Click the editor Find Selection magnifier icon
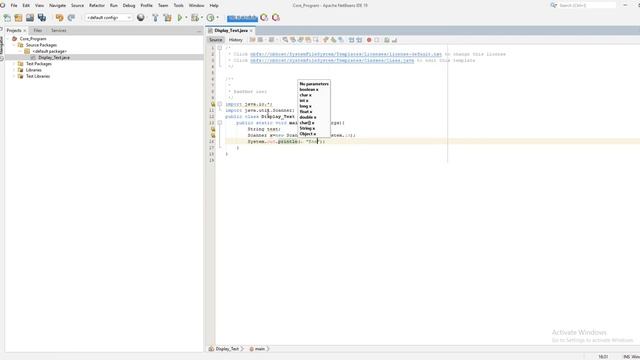The image size is (640, 360). [x=285, y=40]
